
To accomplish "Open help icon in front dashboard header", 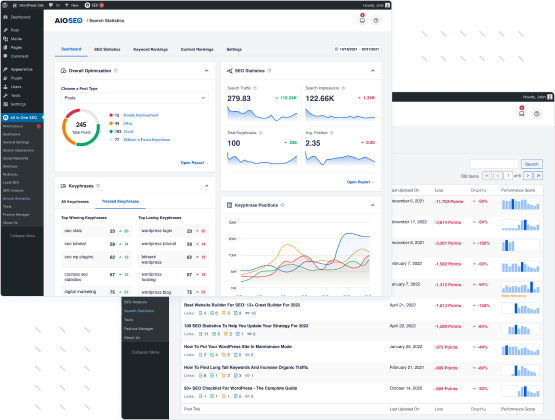I will pyautogui.click(x=376, y=21).
